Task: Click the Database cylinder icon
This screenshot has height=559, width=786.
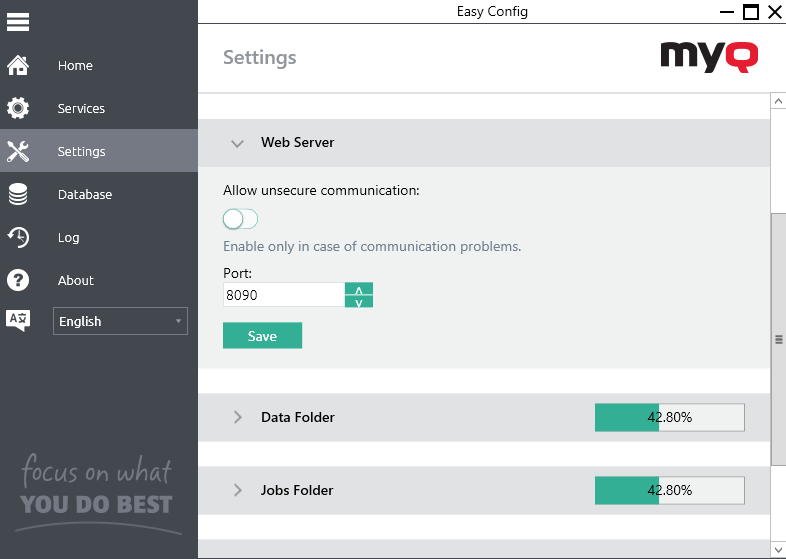Action: coord(18,195)
